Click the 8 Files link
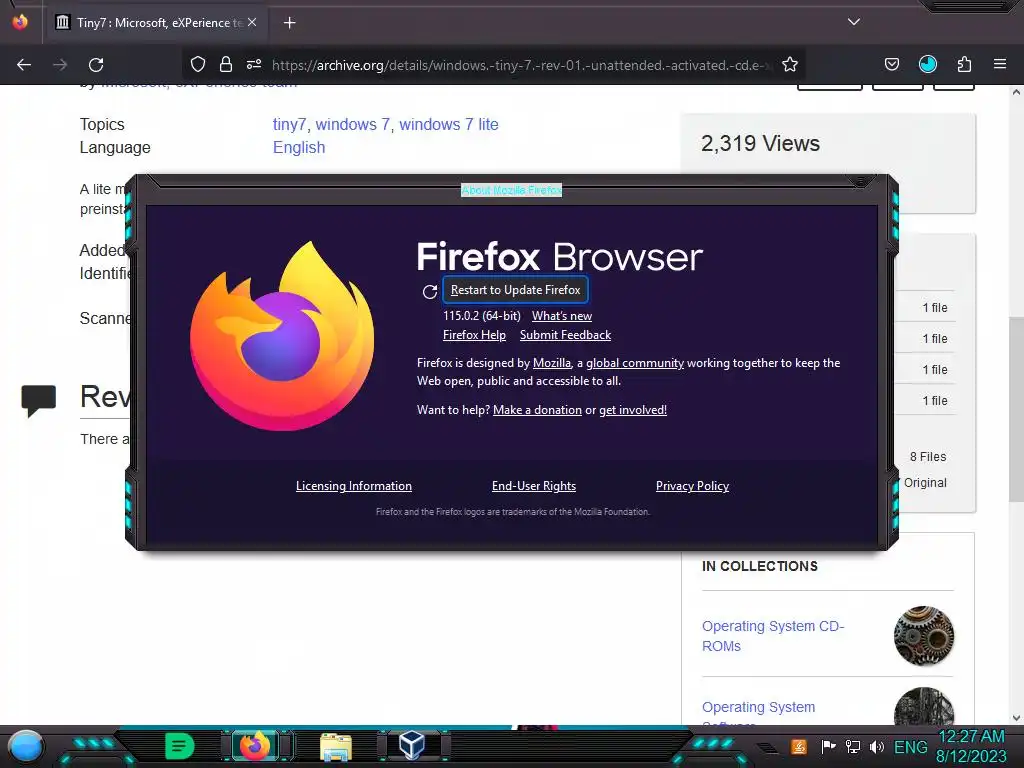Image resolution: width=1024 pixels, height=768 pixels. click(928, 456)
